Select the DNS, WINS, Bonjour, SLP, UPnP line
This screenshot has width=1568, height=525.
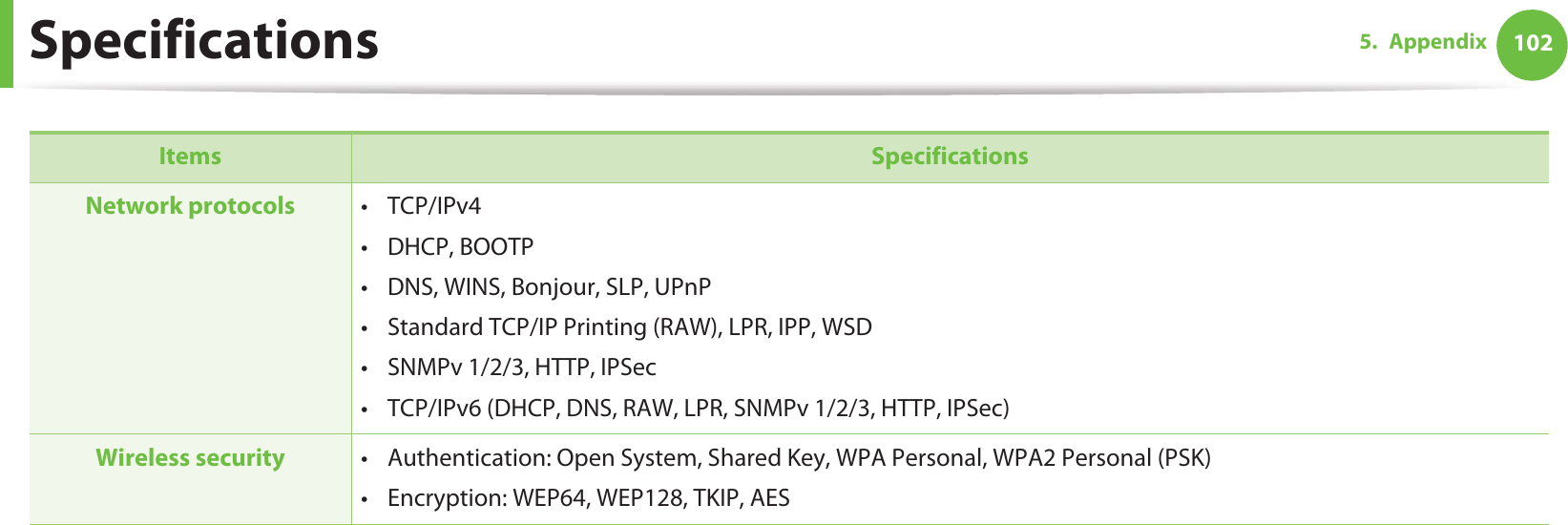[549, 287]
